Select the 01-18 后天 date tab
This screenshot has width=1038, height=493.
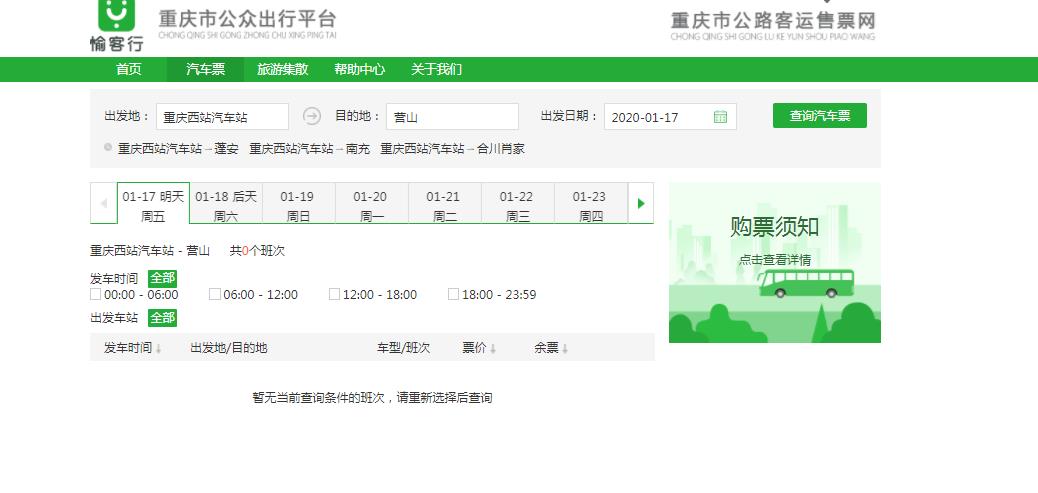(x=226, y=205)
